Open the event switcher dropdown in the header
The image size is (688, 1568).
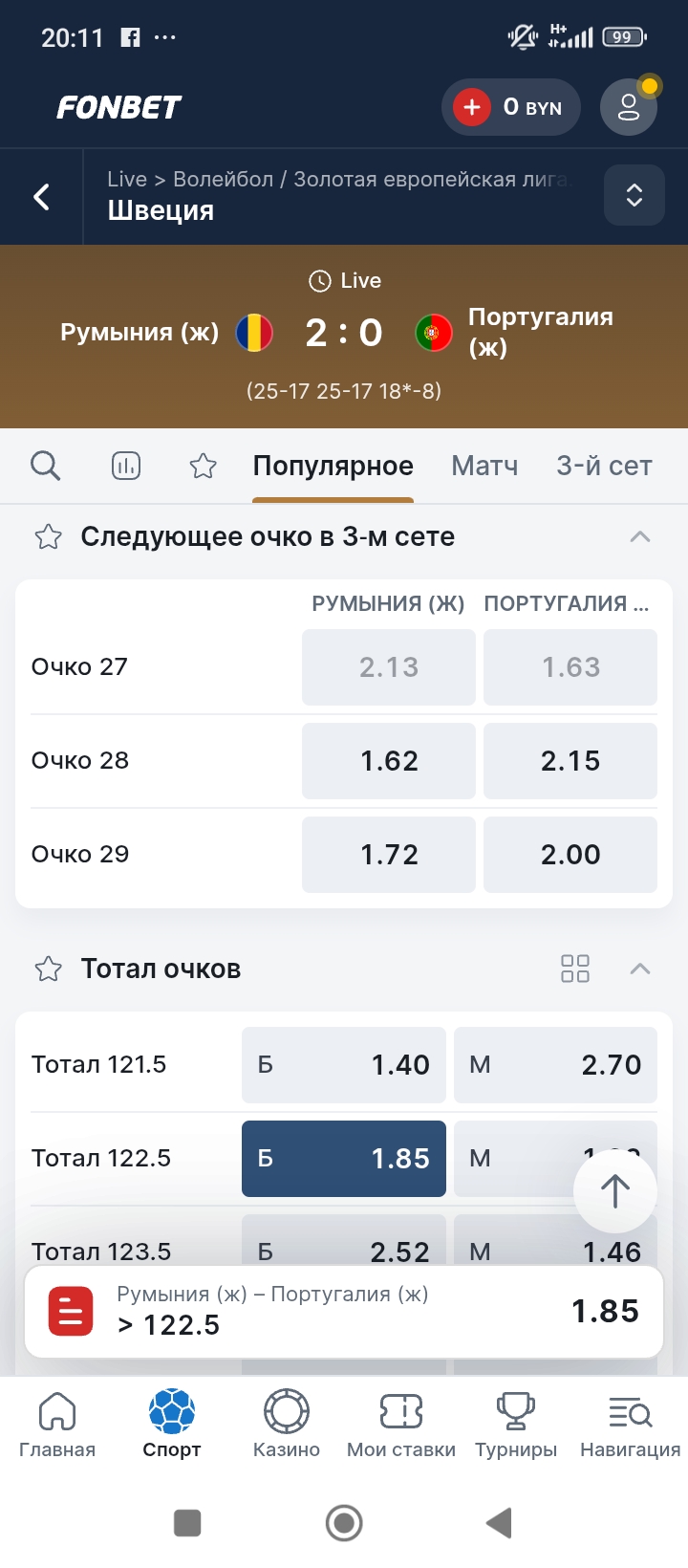tap(634, 195)
